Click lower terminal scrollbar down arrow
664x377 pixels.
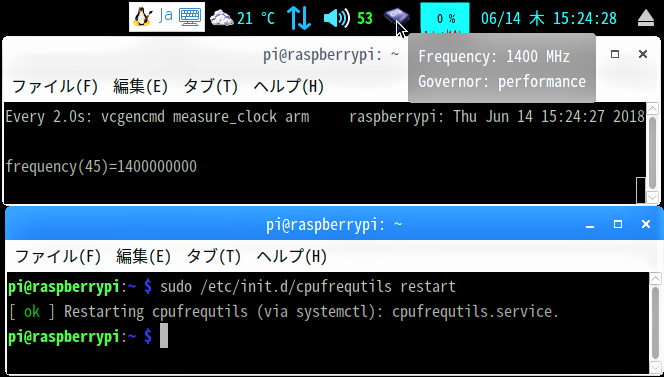point(655,368)
